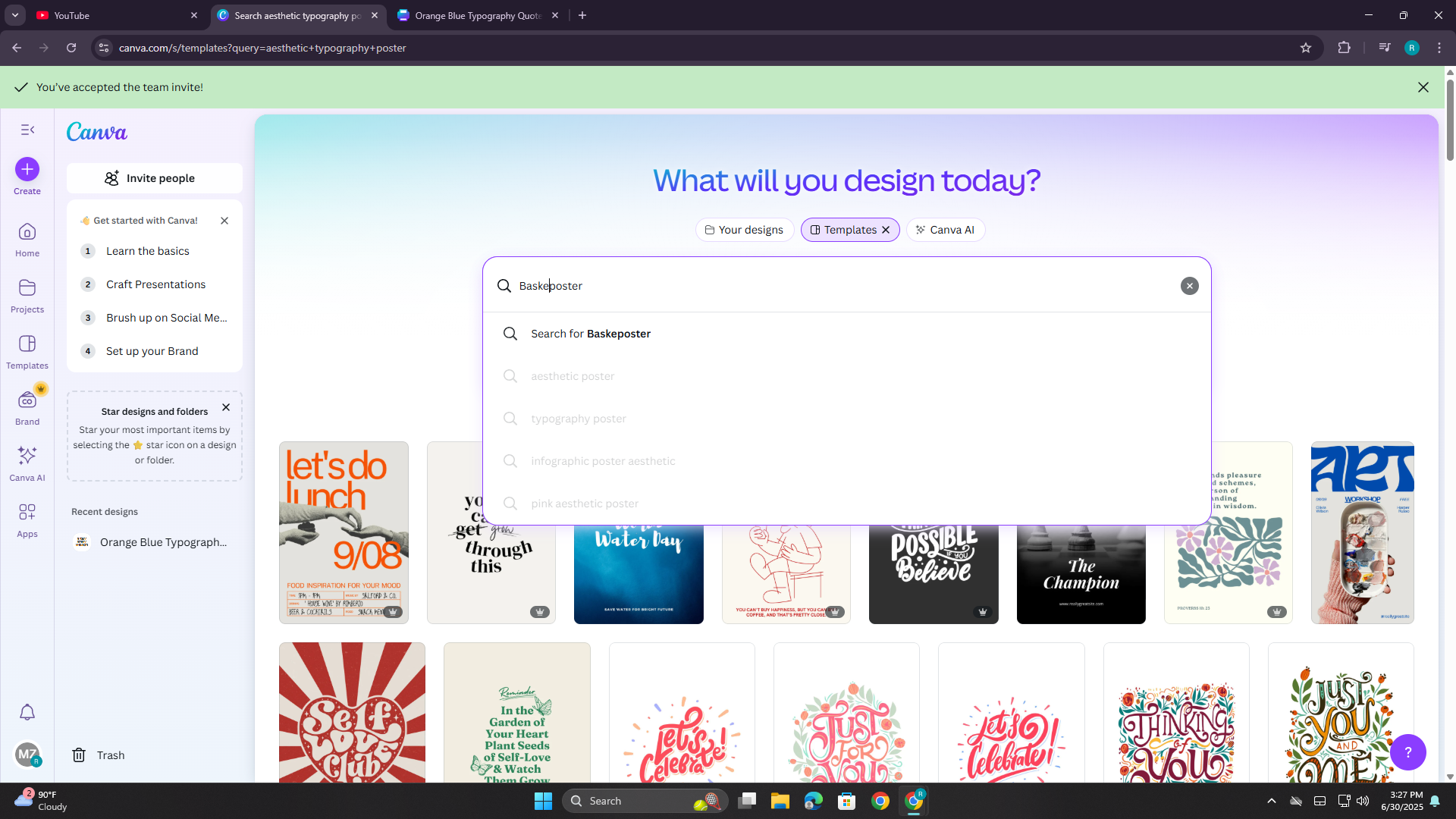Open Brush up on Social Media step
The width and height of the screenshot is (1456, 819).
(155, 318)
